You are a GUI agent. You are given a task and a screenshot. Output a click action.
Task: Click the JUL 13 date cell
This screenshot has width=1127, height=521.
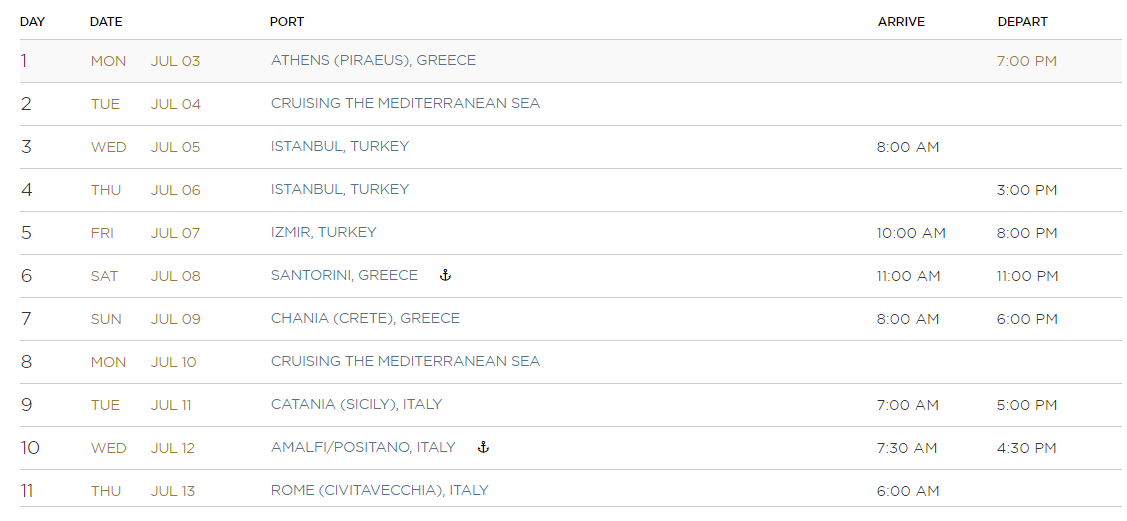[x=173, y=491]
